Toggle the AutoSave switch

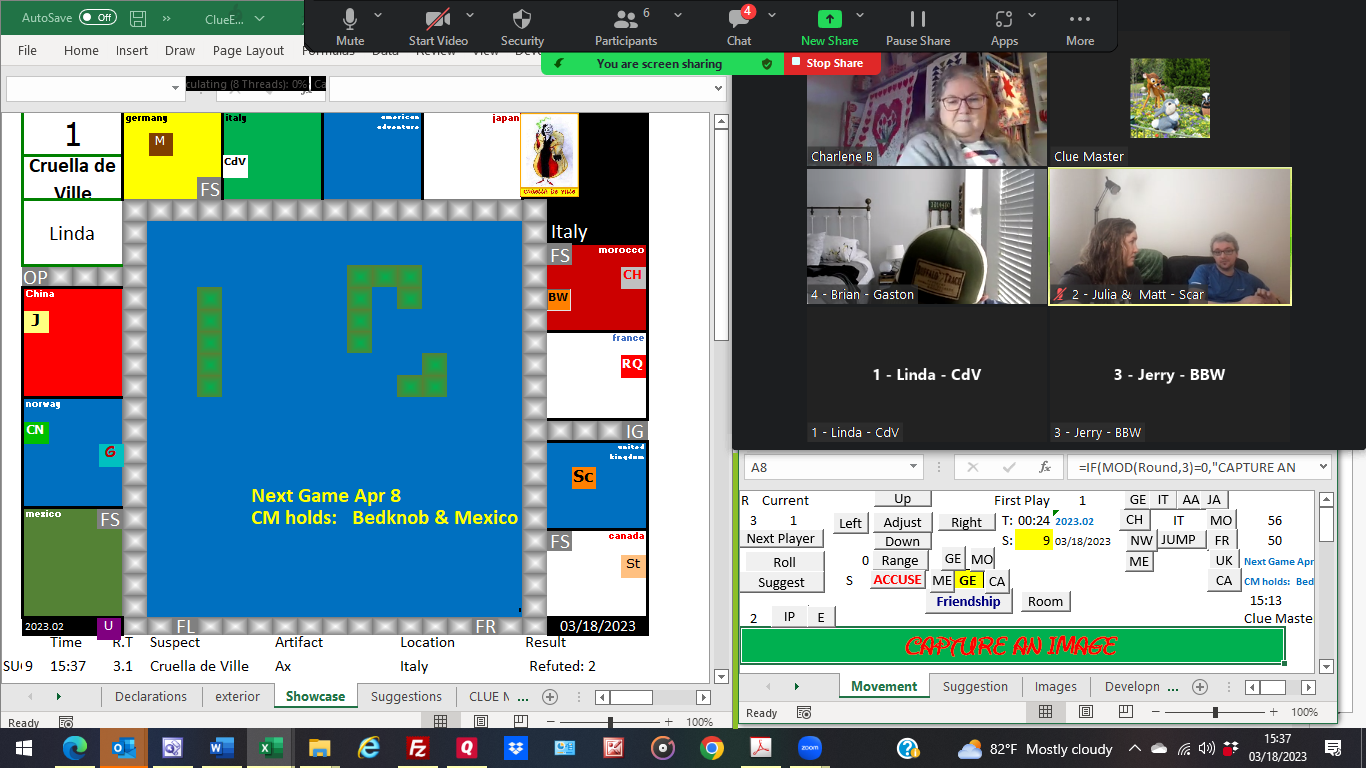pos(97,18)
